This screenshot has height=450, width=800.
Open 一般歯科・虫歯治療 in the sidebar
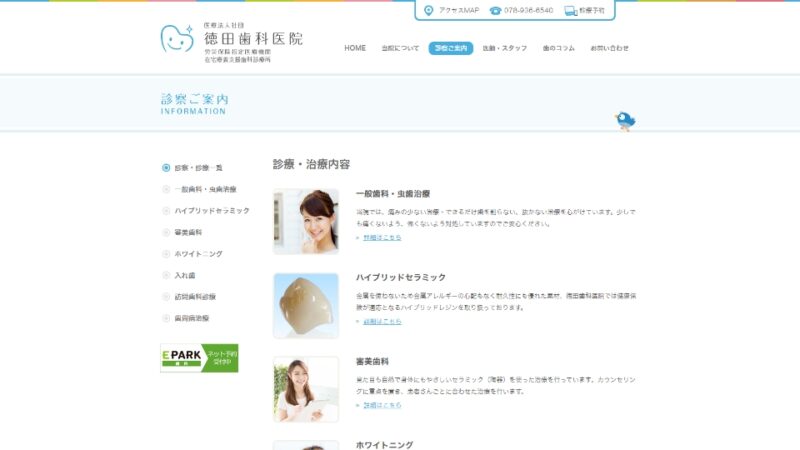click(x=205, y=189)
